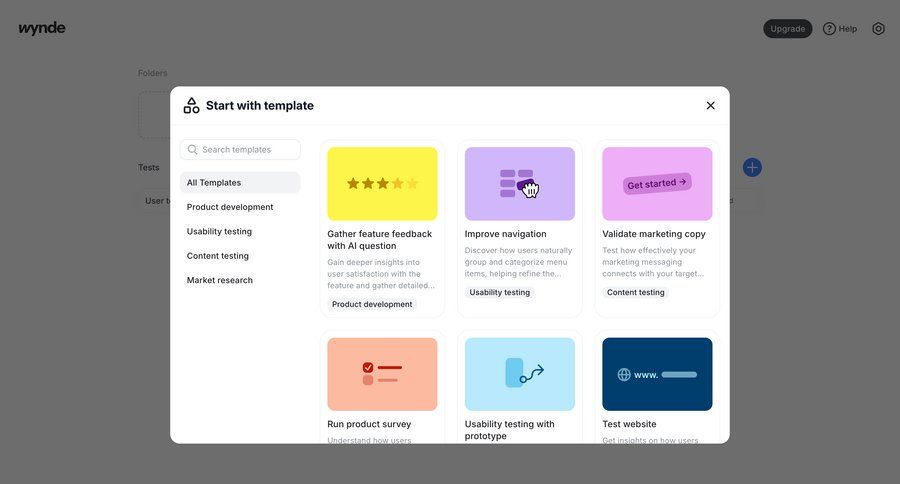The image size is (900, 484).
Task: Click the Help question mark icon
Action: (x=829, y=29)
